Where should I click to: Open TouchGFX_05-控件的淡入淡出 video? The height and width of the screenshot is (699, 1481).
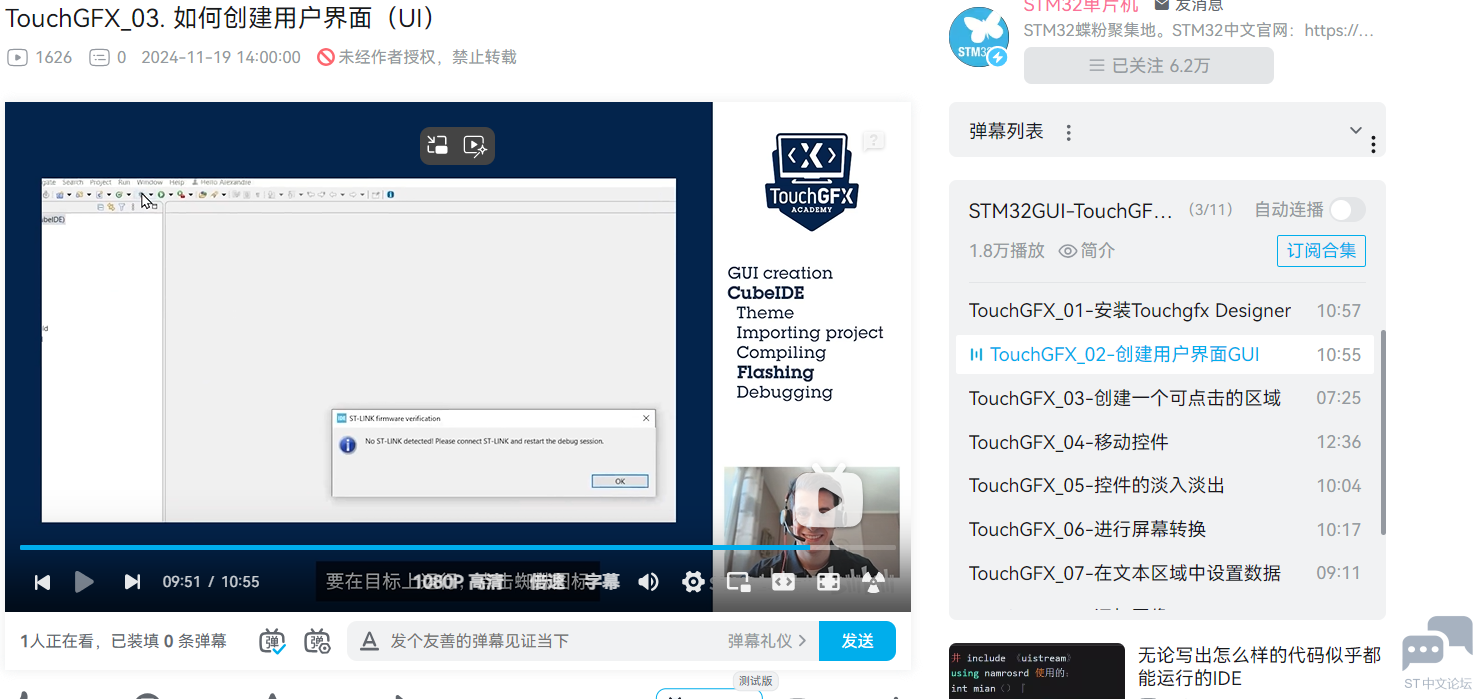click(x=1165, y=485)
